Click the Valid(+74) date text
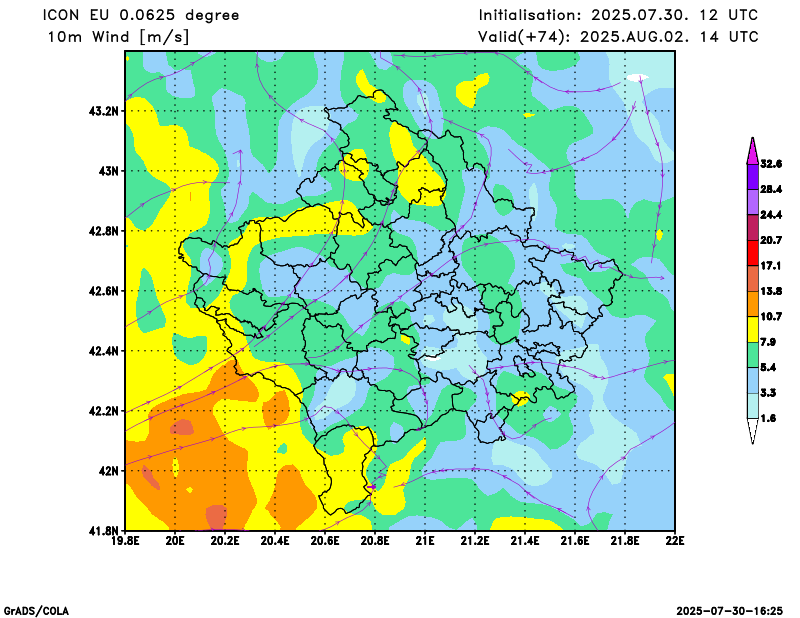The height and width of the screenshot is (618, 800). tap(618, 37)
